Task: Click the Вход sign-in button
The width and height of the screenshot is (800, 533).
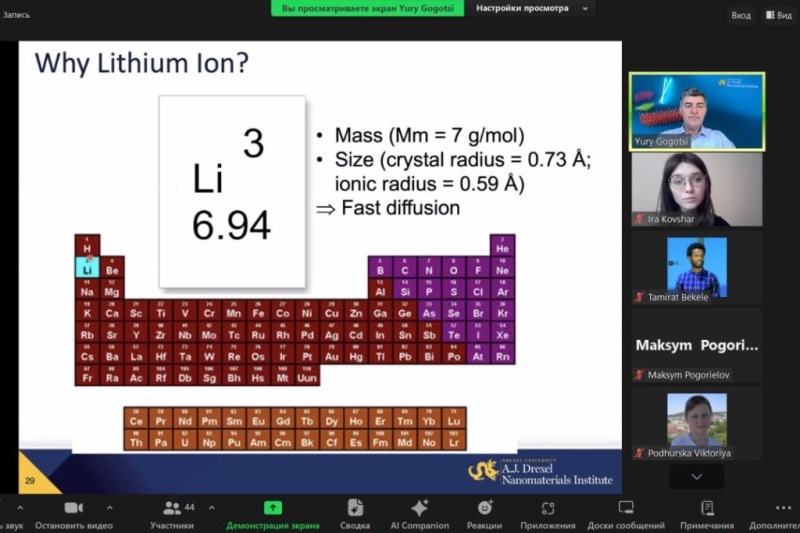Action: pyautogui.click(x=741, y=15)
